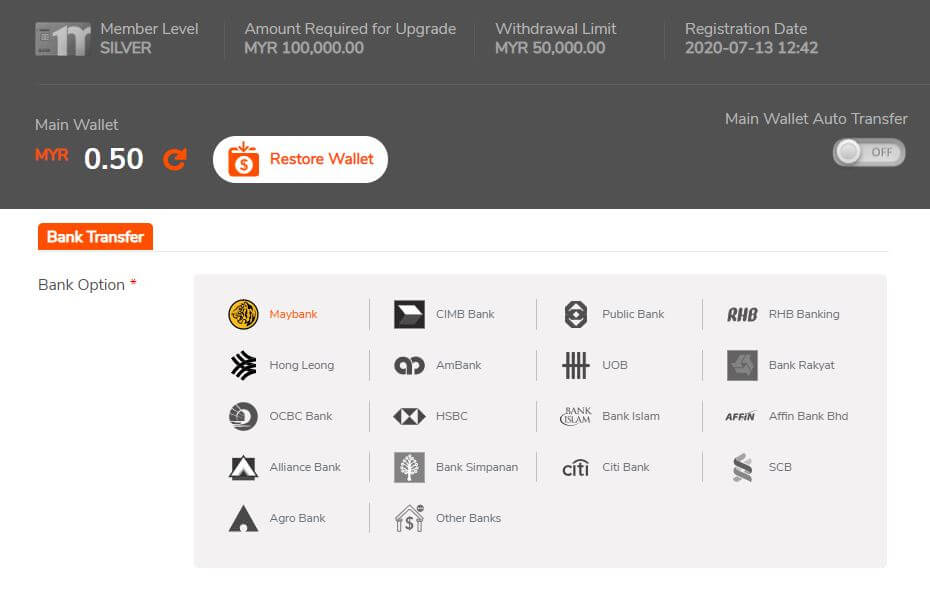Pick the Public Bank logo icon
Screen dimensions: 930x599
click(575, 314)
